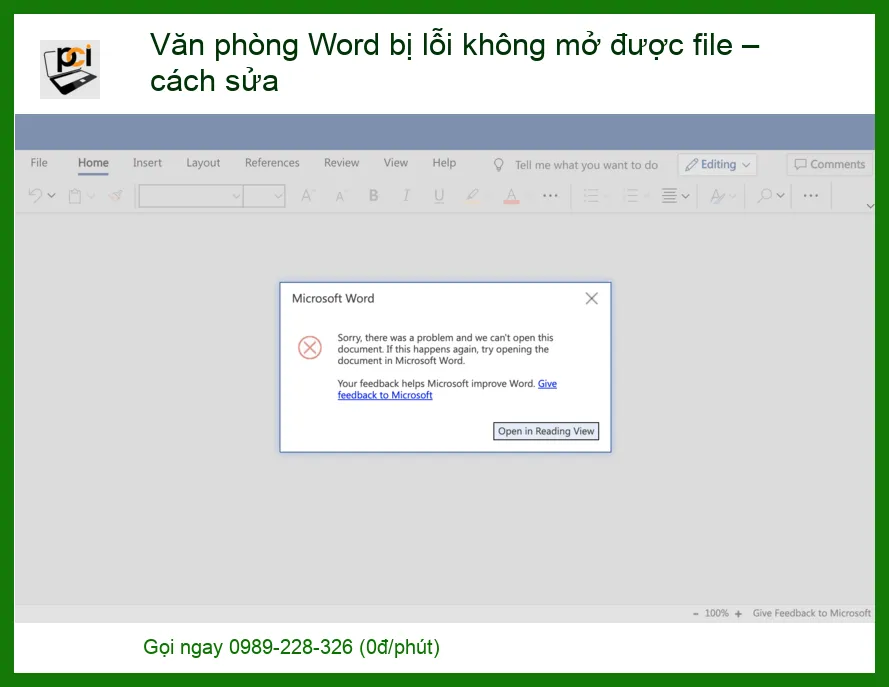Switch to the Review tab

tap(341, 163)
